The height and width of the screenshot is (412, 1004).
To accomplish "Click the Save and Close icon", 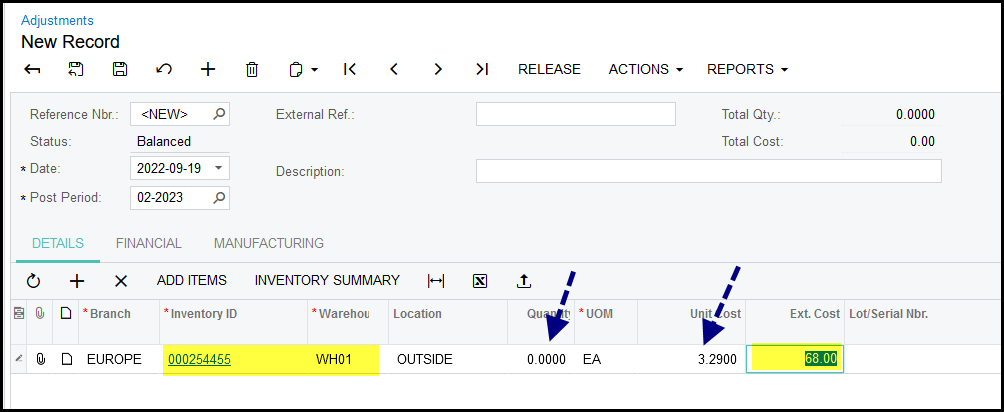I will [x=76, y=69].
